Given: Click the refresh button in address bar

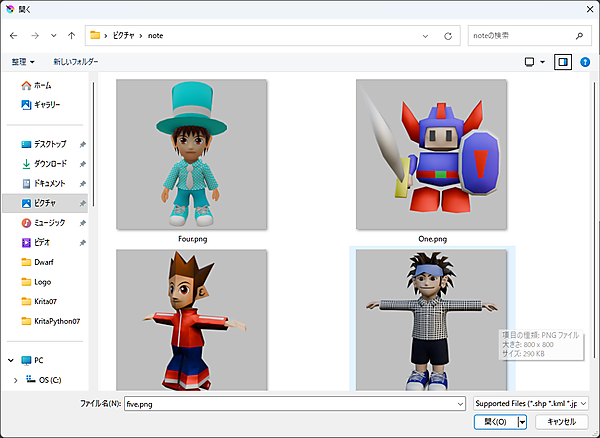Looking at the screenshot, I should (446, 36).
